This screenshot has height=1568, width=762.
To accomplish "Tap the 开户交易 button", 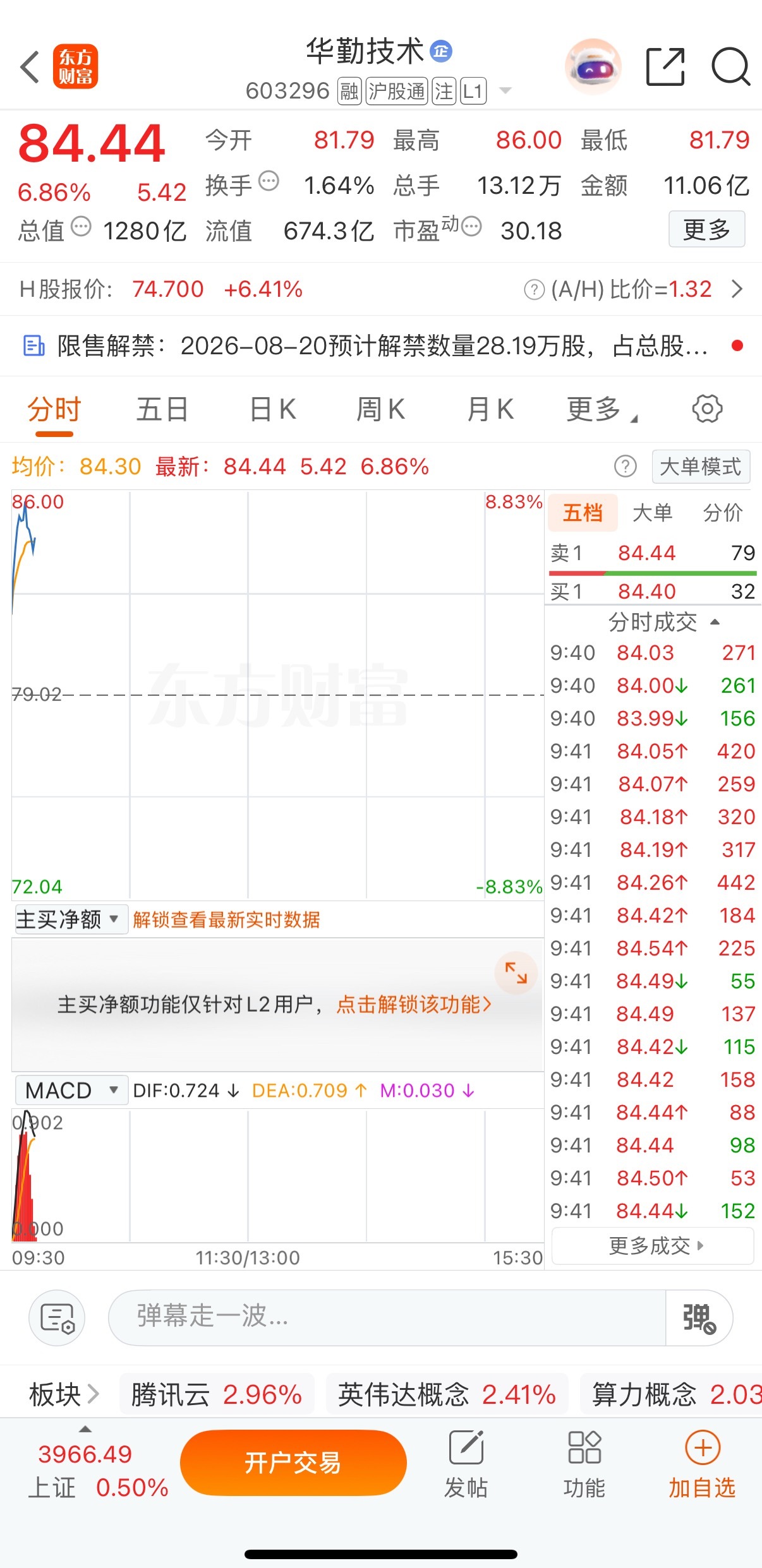I will [293, 1463].
